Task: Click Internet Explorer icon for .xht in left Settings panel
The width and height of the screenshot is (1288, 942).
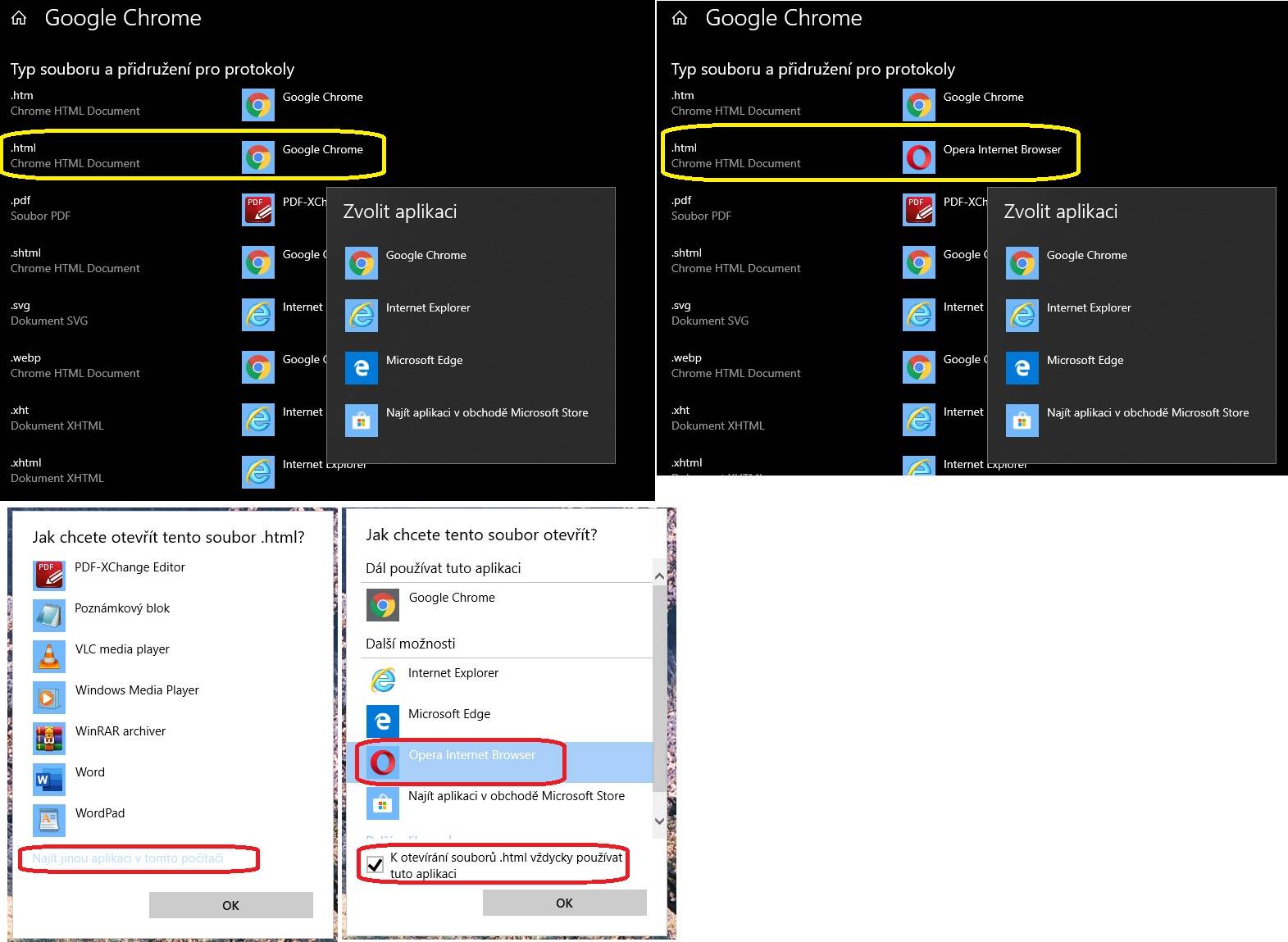Action: (x=258, y=420)
